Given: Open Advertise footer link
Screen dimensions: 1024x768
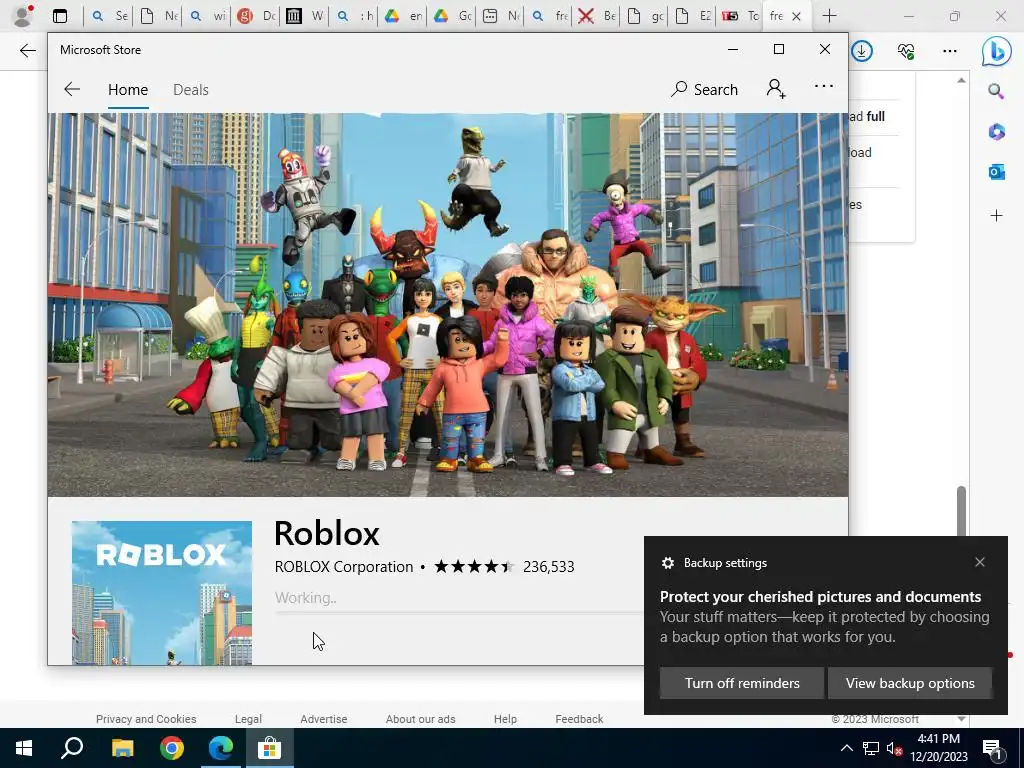Looking at the screenshot, I should point(323,719).
